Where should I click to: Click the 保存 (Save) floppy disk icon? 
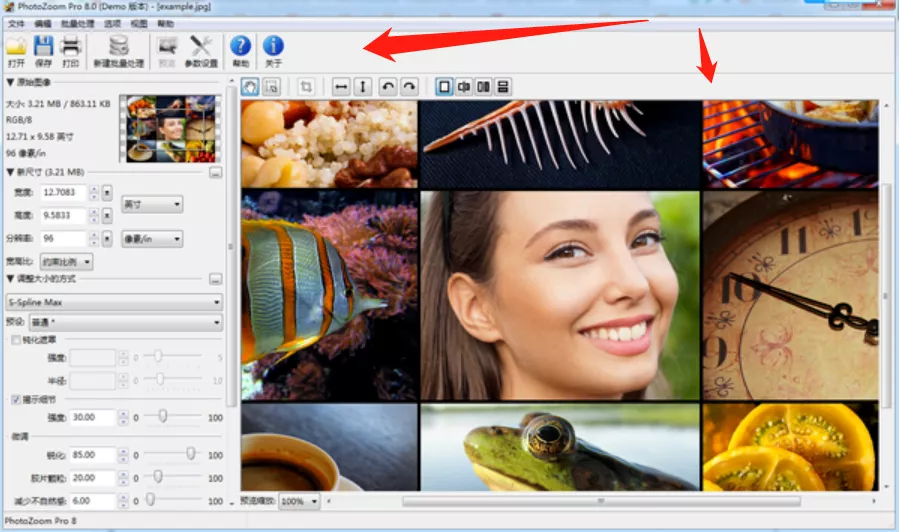click(x=43, y=49)
